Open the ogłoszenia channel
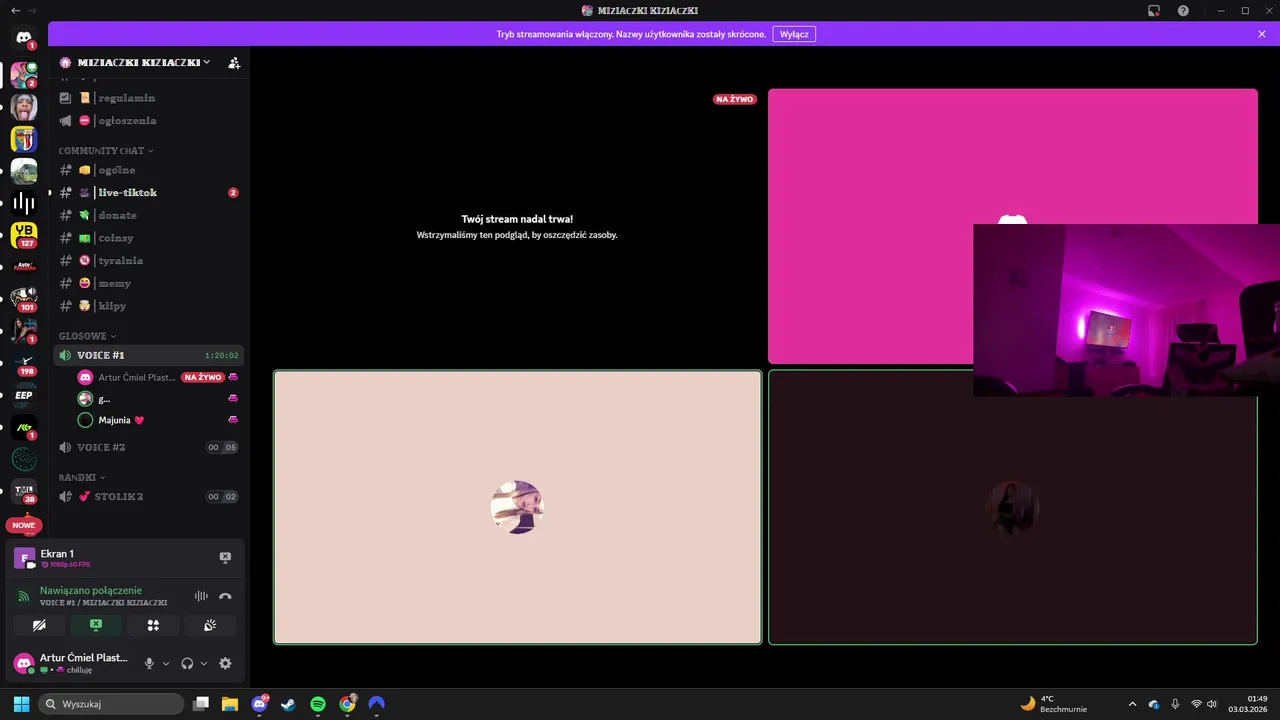1280x720 pixels. tap(148, 121)
